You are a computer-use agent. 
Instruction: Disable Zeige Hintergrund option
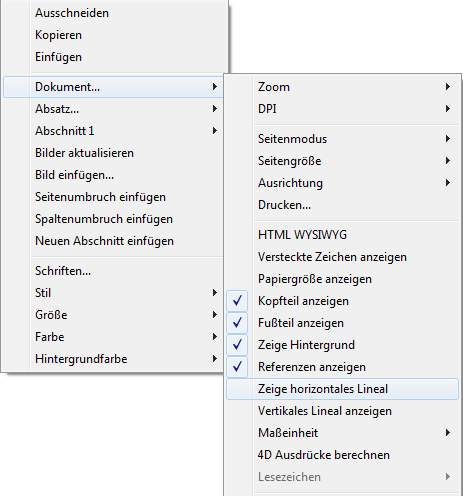(342, 345)
